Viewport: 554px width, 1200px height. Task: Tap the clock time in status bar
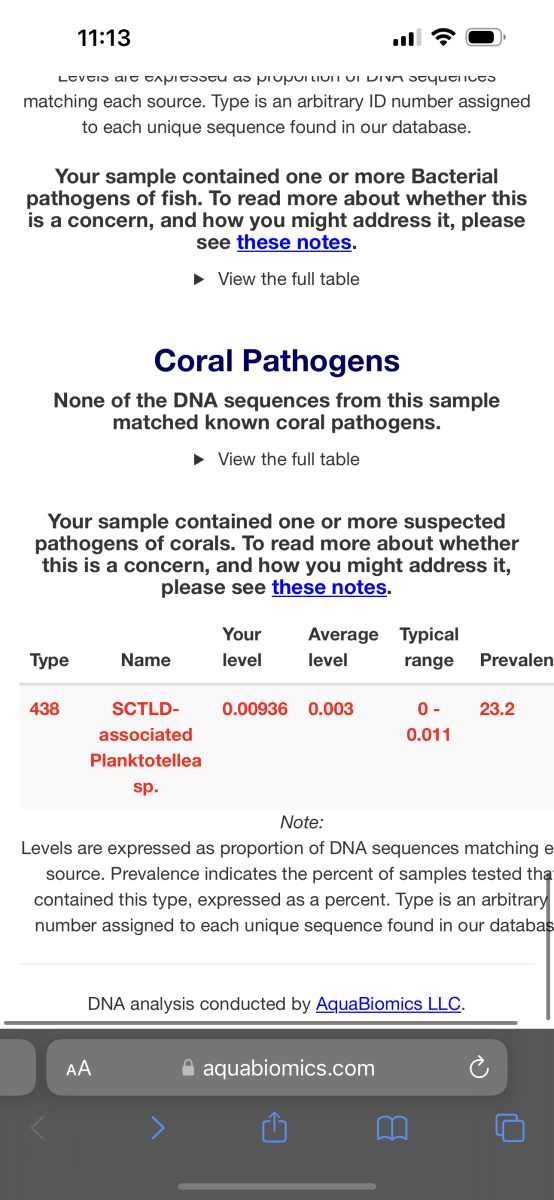pyautogui.click(x=104, y=38)
